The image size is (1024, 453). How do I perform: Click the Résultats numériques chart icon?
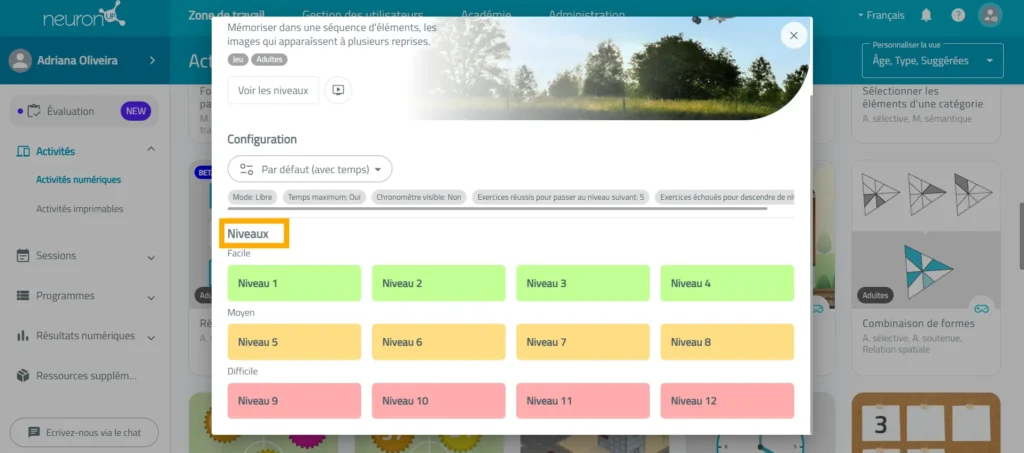coord(23,336)
